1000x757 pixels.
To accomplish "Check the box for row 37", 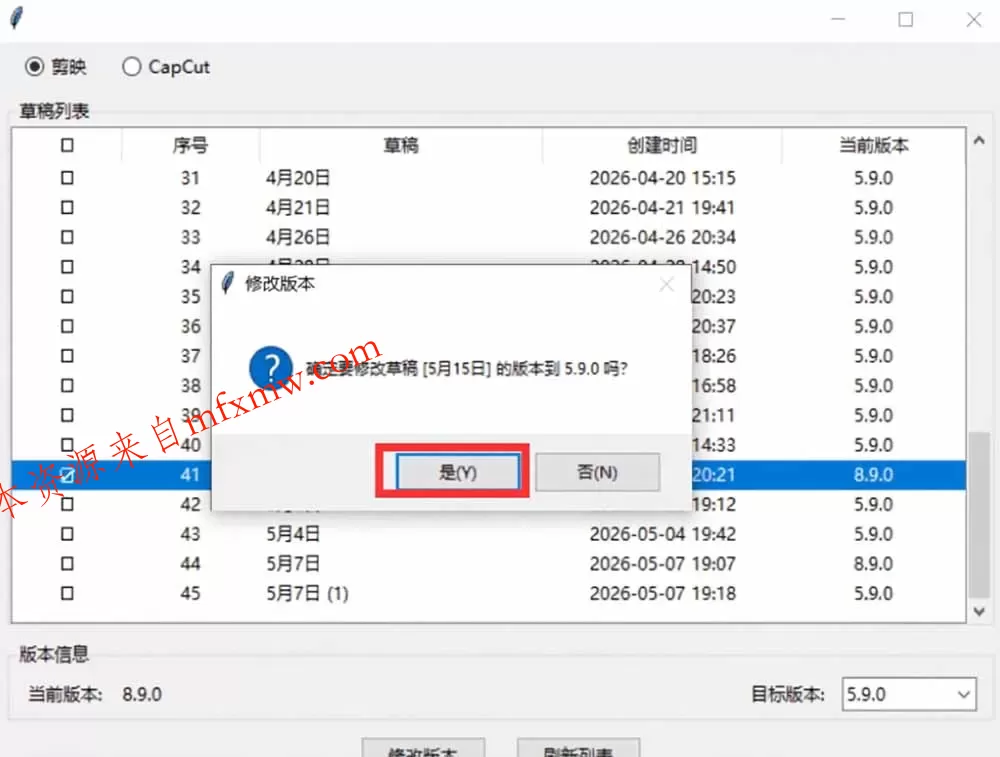I will coord(67,355).
